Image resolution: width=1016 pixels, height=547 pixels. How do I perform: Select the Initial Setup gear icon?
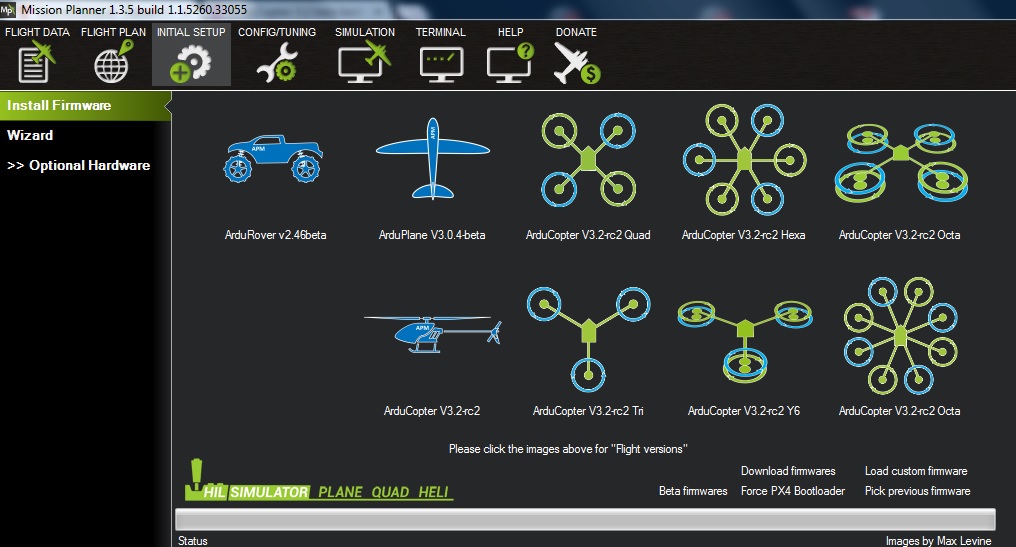pyautogui.click(x=190, y=64)
